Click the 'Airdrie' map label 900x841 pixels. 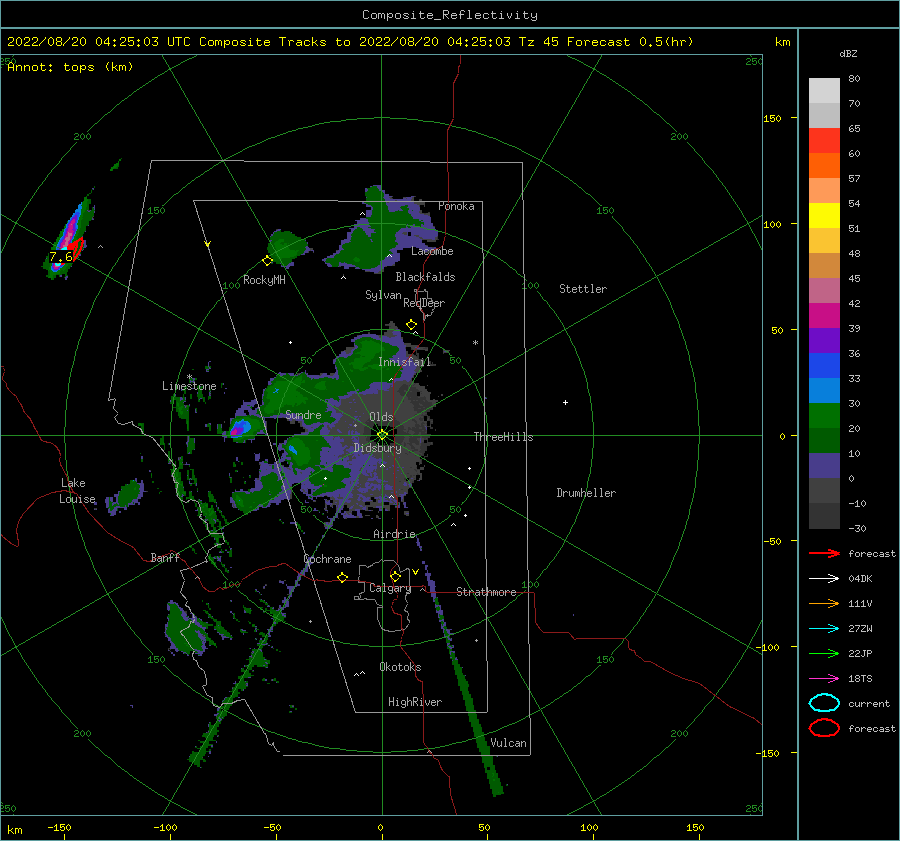[x=394, y=534]
